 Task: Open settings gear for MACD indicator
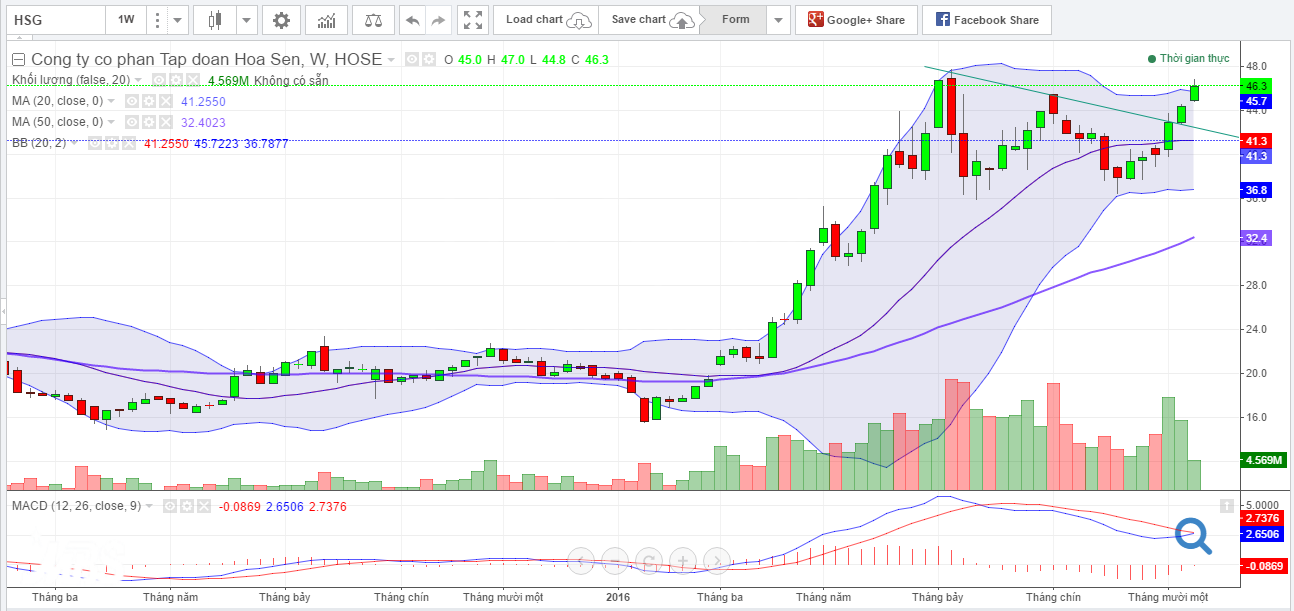tap(187, 506)
